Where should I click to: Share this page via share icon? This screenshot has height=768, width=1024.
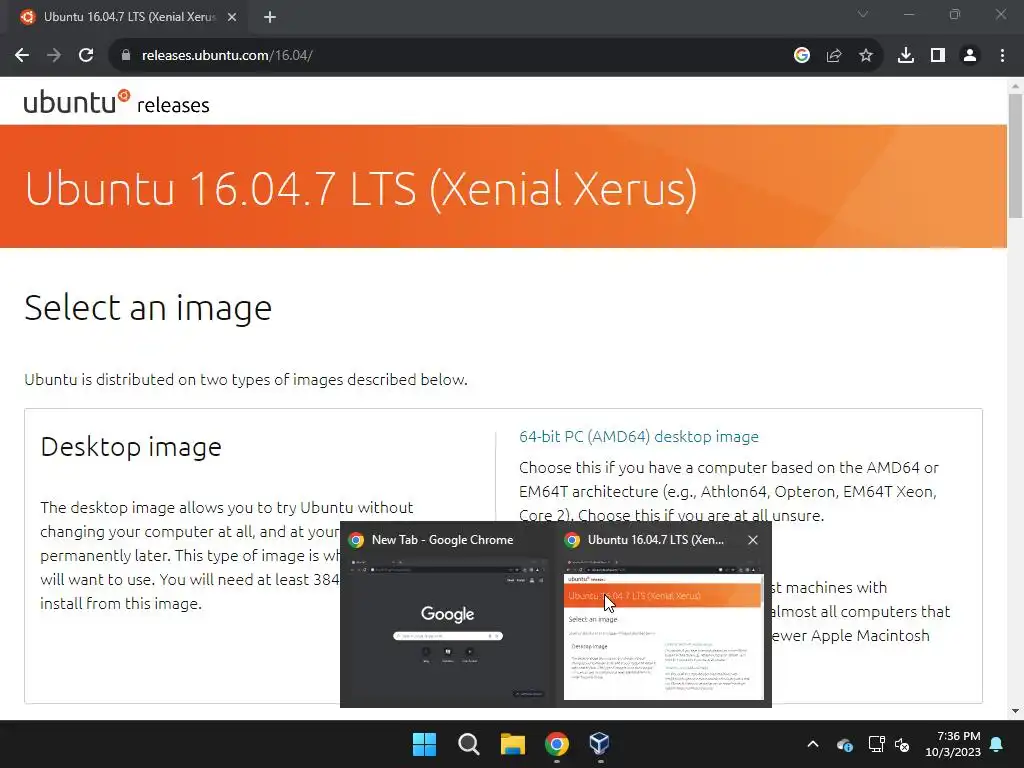tap(834, 56)
